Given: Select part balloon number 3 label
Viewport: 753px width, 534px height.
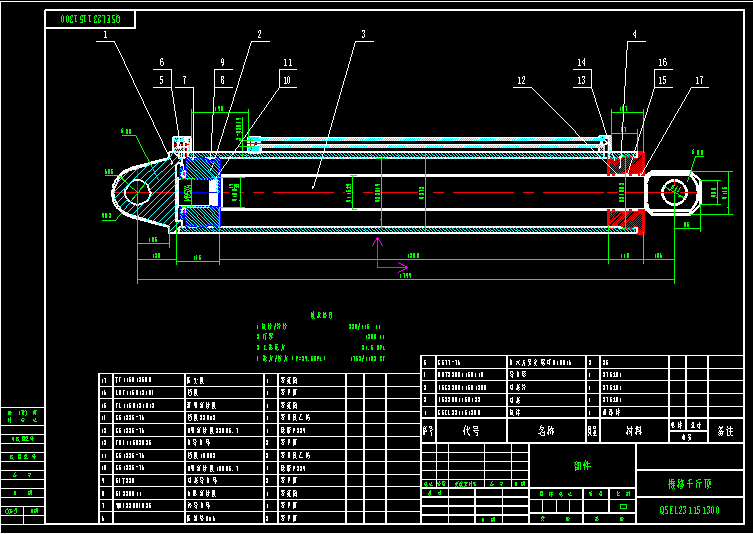Looking at the screenshot, I should (x=364, y=35).
